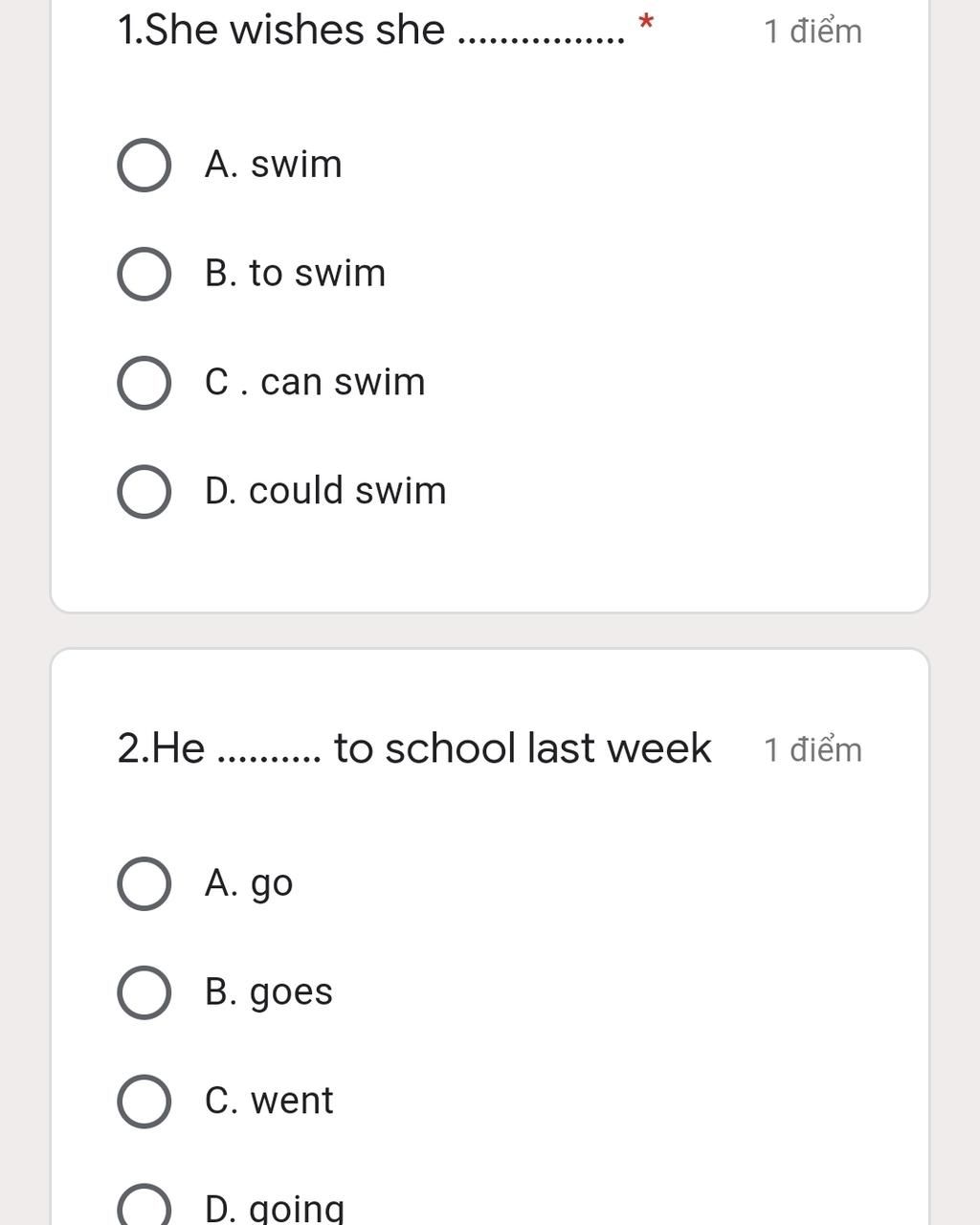The height and width of the screenshot is (1225, 980).
Task: Click the "D. could swim" answer label
Action: (x=325, y=492)
